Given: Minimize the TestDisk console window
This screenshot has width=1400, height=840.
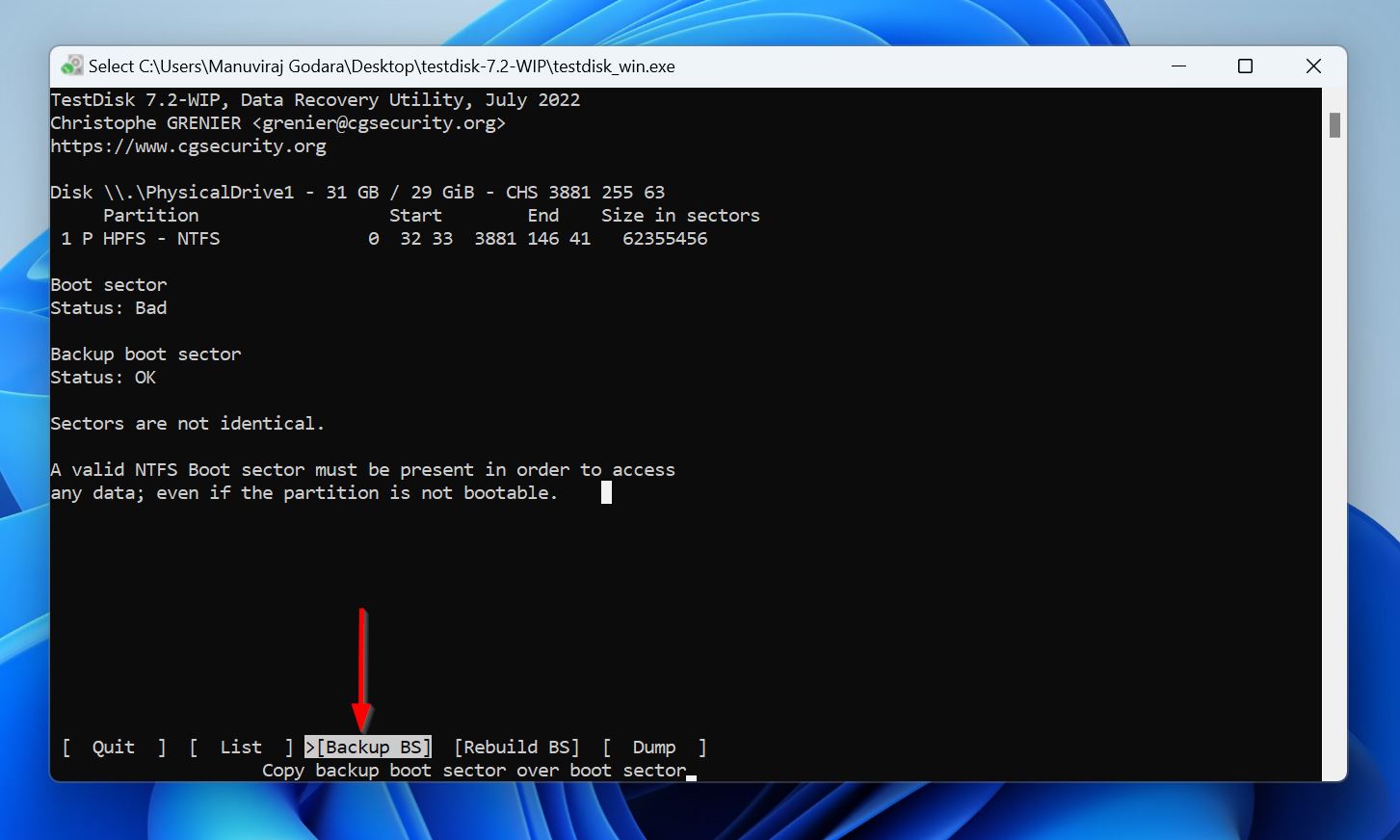Looking at the screenshot, I should tap(1179, 66).
